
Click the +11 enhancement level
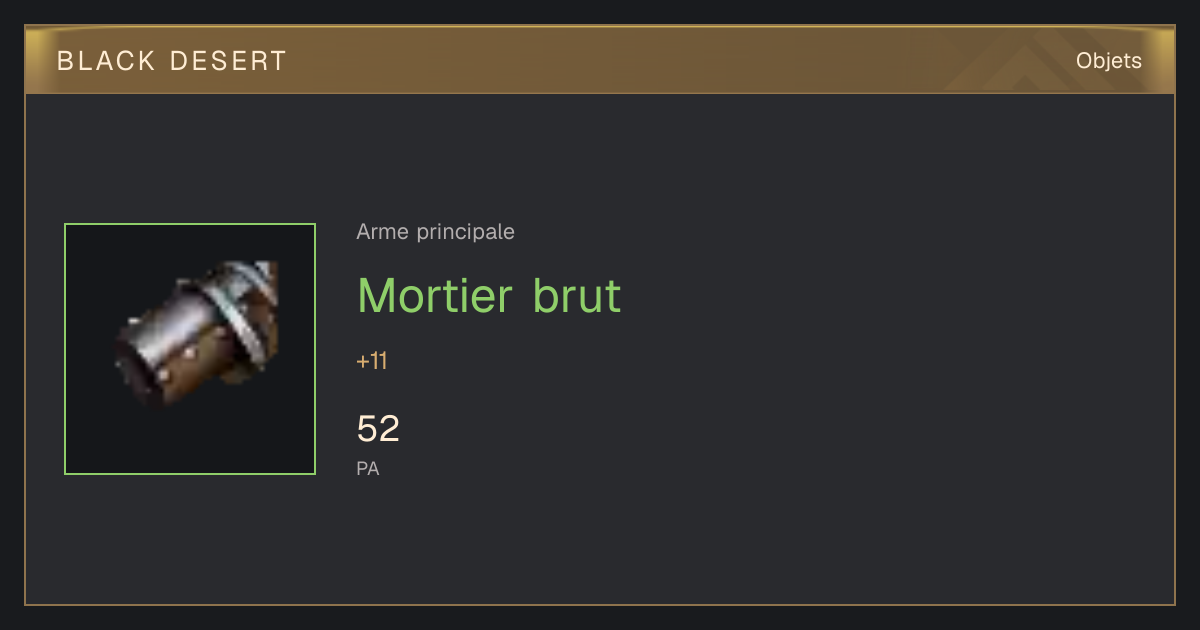(x=371, y=361)
